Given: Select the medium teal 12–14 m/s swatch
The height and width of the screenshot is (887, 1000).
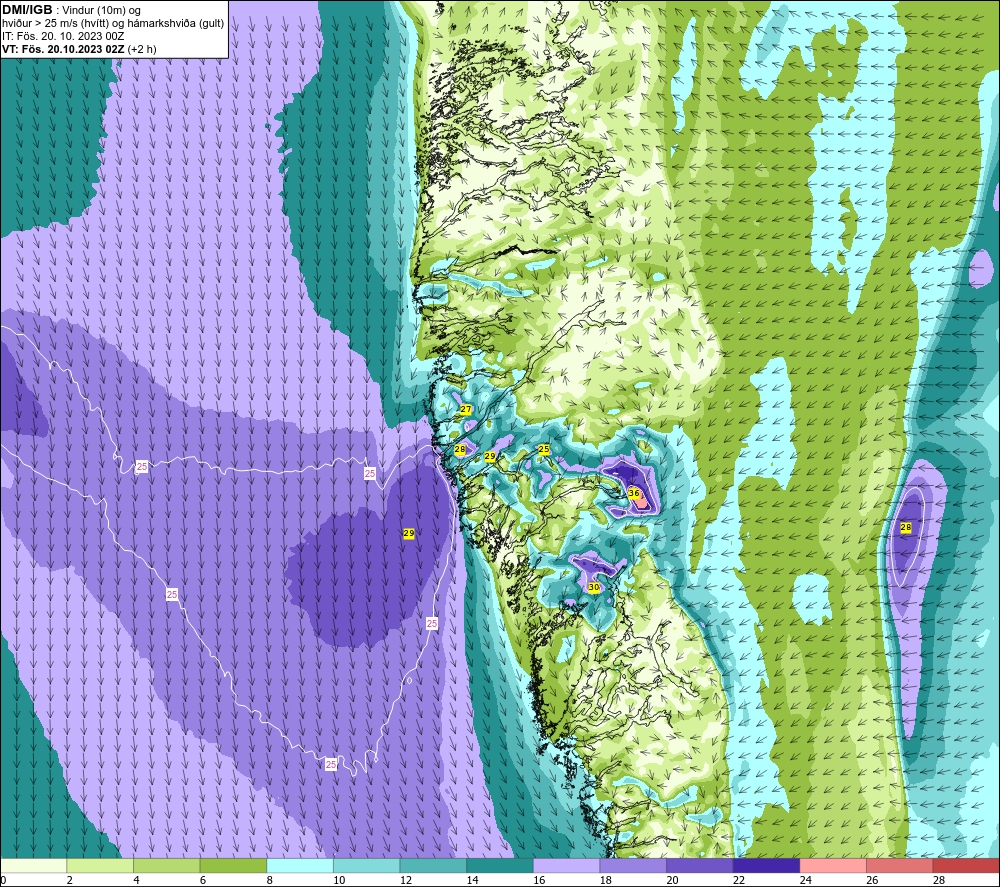Looking at the screenshot, I should coord(433,865).
